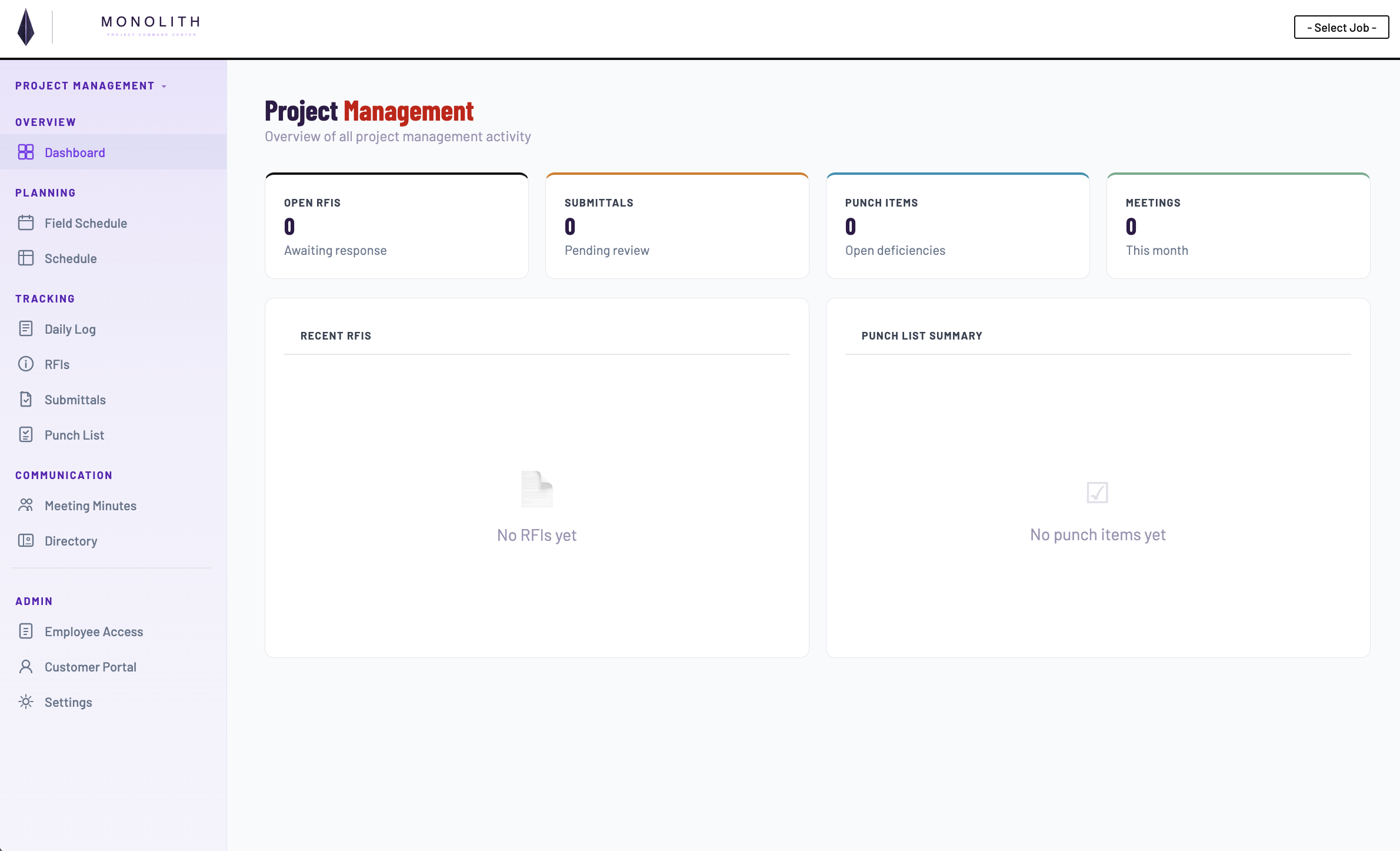Image resolution: width=1400 pixels, height=851 pixels.
Task: Click the Settings brightness icon
Action: [26, 702]
